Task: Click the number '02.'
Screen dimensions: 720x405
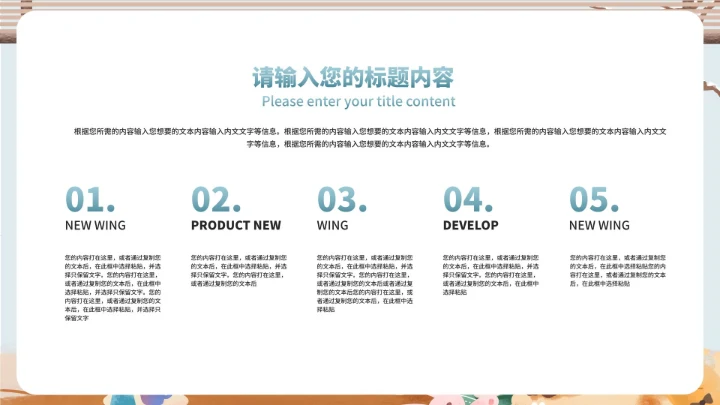Action: point(216,199)
